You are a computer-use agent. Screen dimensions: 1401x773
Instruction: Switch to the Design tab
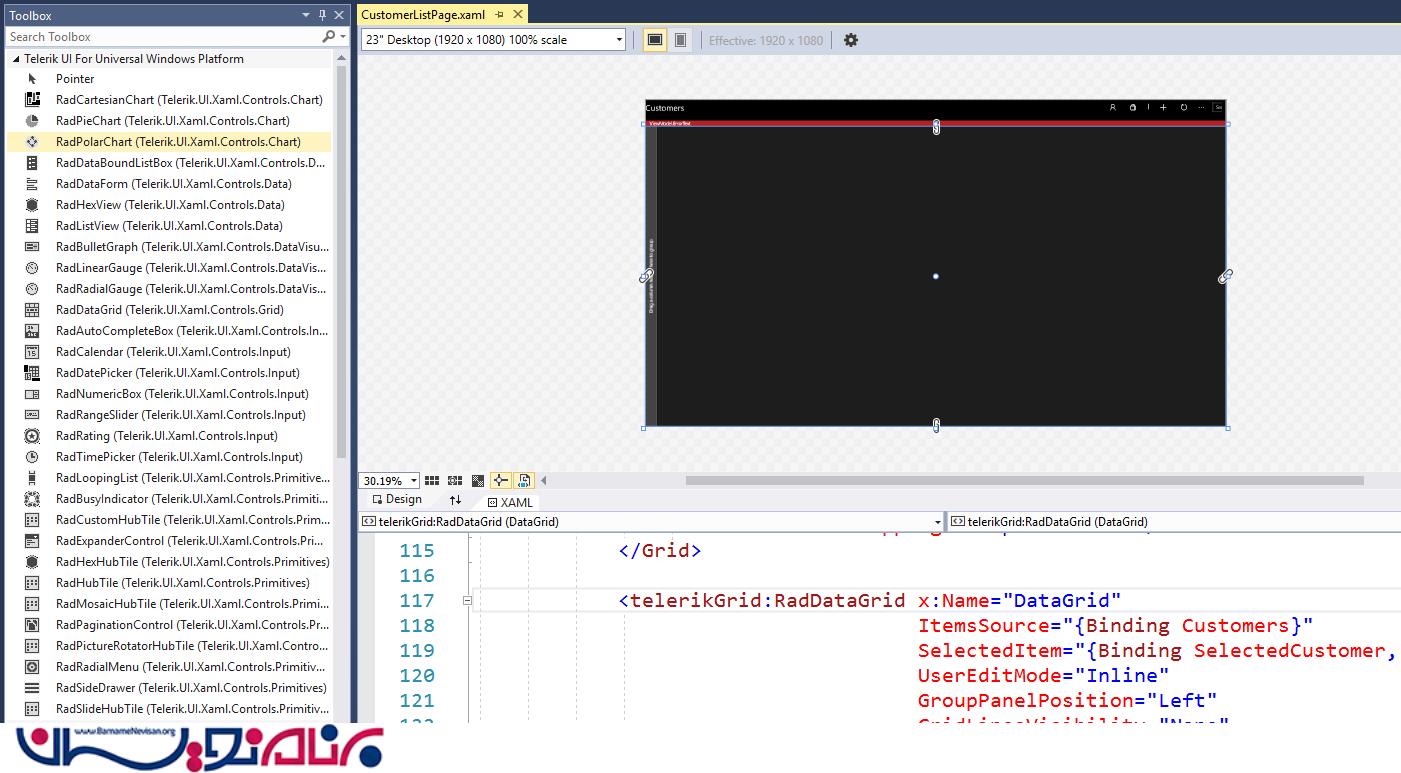pyautogui.click(x=397, y=500)
